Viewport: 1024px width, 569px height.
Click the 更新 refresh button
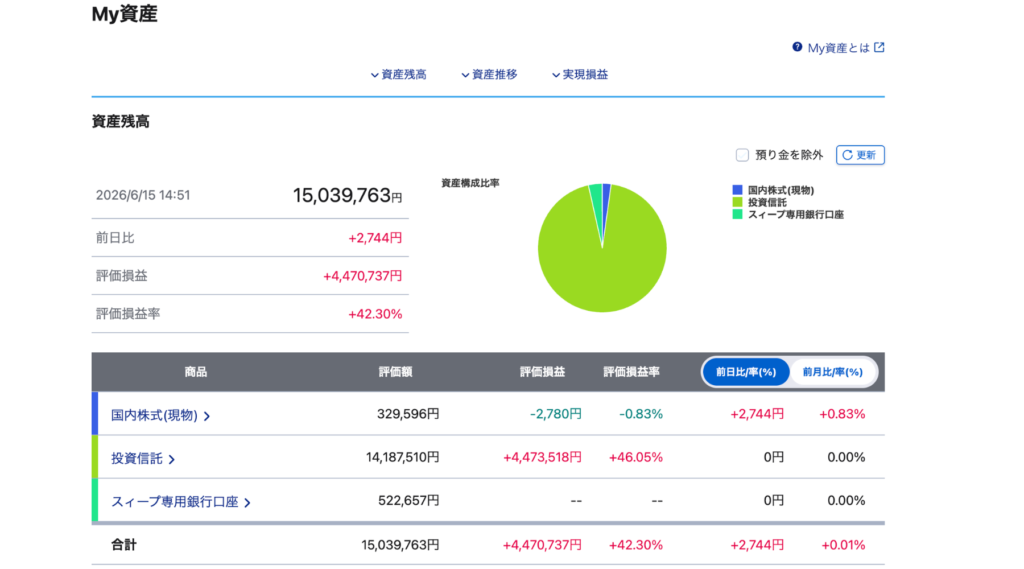[860, 155]
